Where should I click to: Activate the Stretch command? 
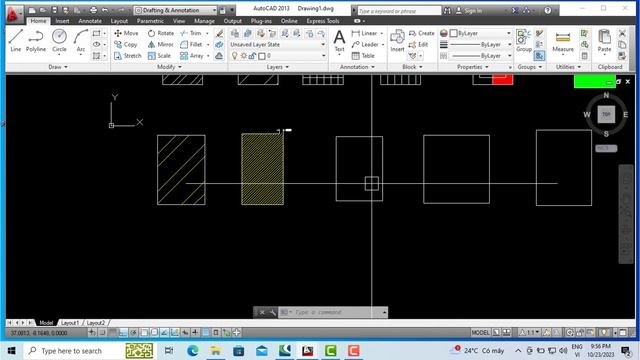coord(127,56)
